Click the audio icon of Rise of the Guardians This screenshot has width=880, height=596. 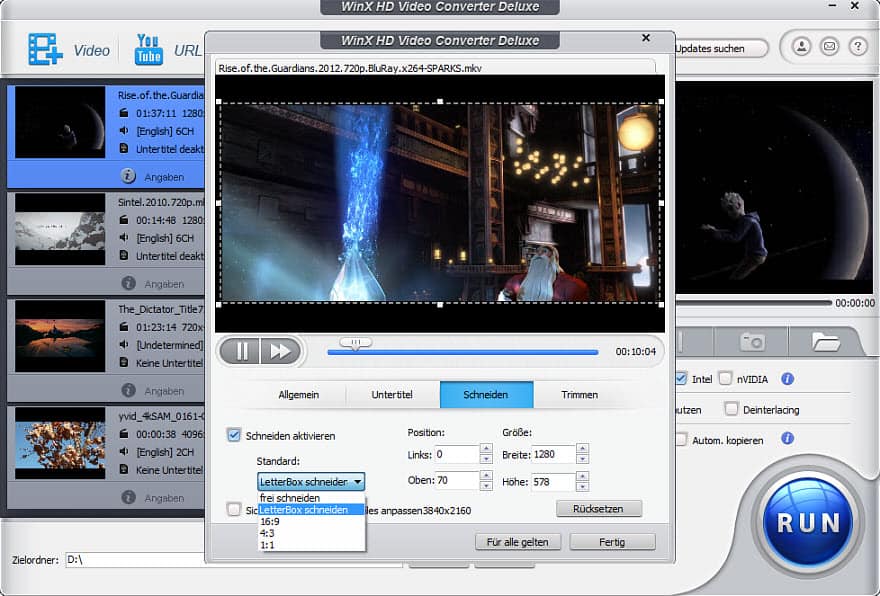[124, 131]
